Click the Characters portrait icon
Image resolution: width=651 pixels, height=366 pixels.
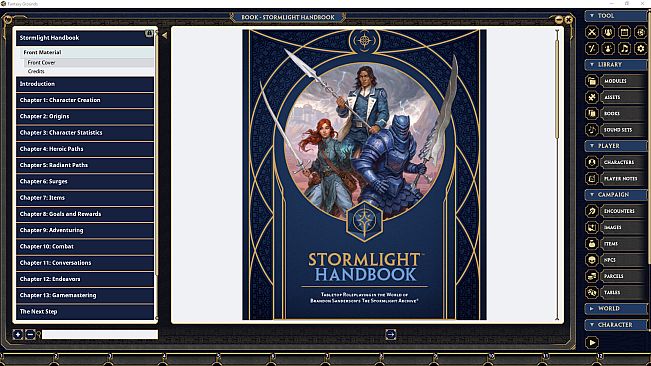point(592,162)
